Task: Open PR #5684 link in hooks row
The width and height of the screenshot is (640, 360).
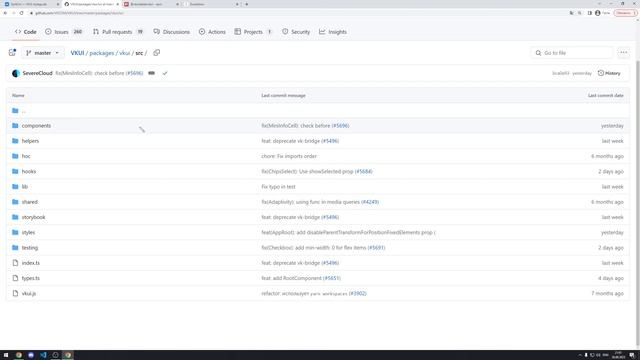Action: tap(363, 171)
